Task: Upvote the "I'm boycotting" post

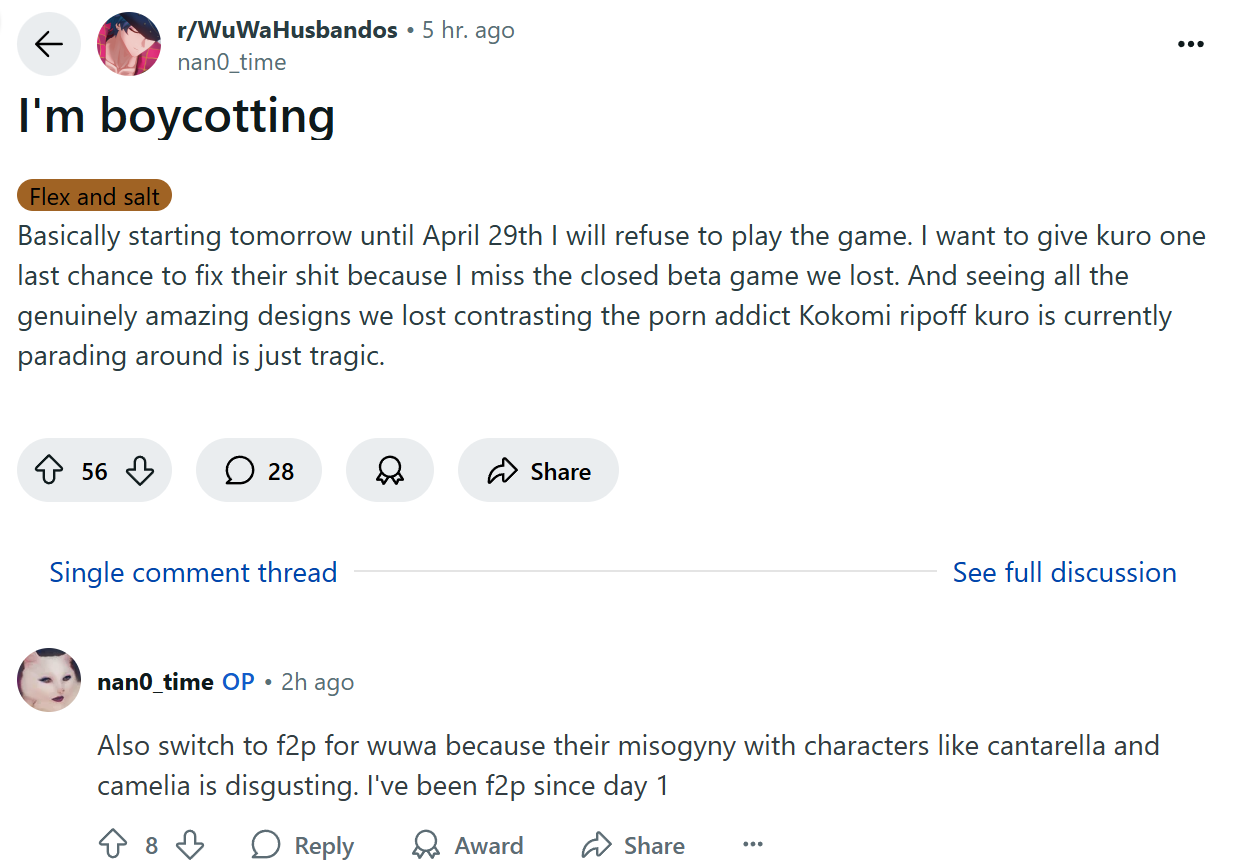Action: (x=49, y=471)
